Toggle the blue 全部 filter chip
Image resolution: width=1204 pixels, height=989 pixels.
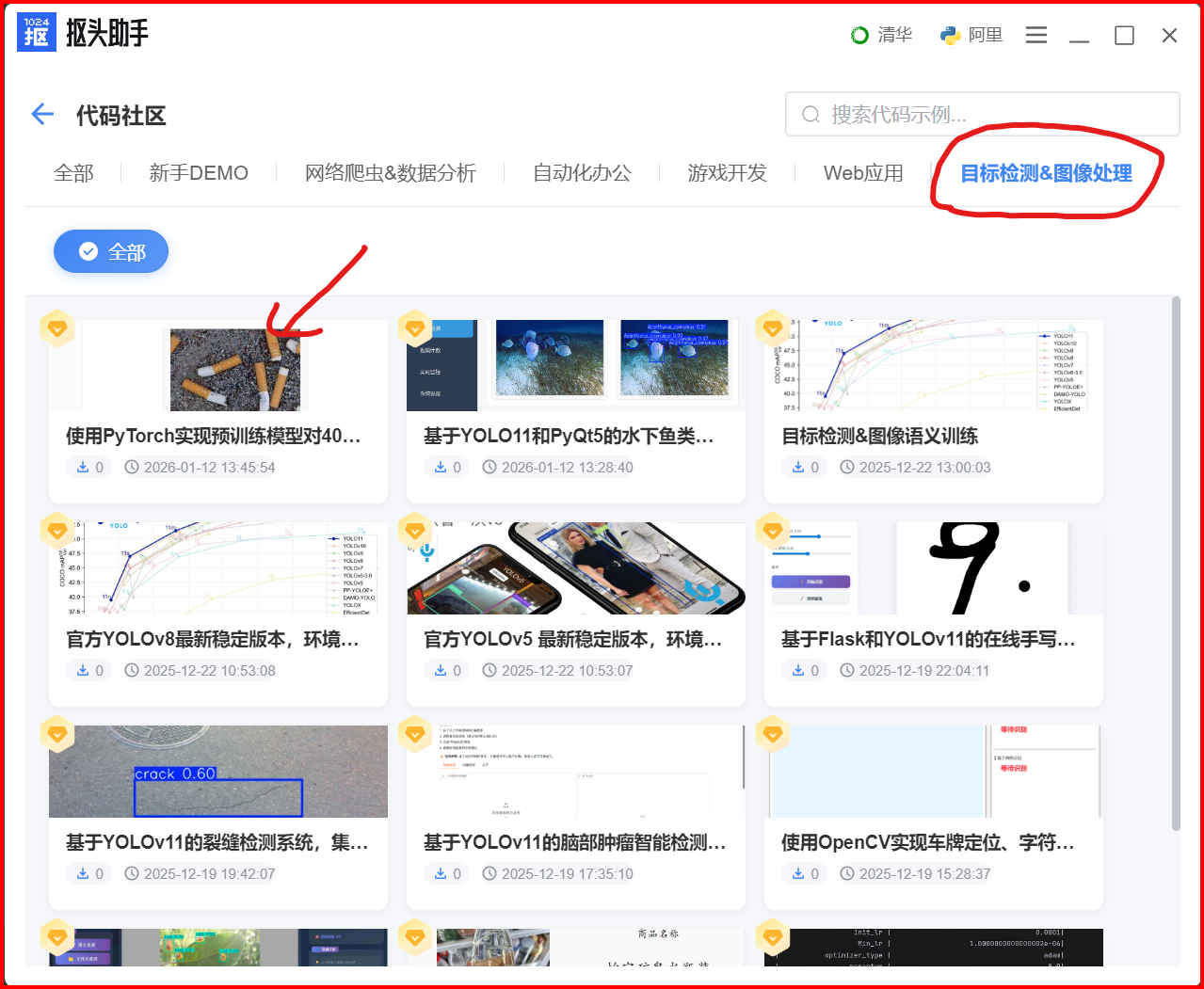(111, 251)
